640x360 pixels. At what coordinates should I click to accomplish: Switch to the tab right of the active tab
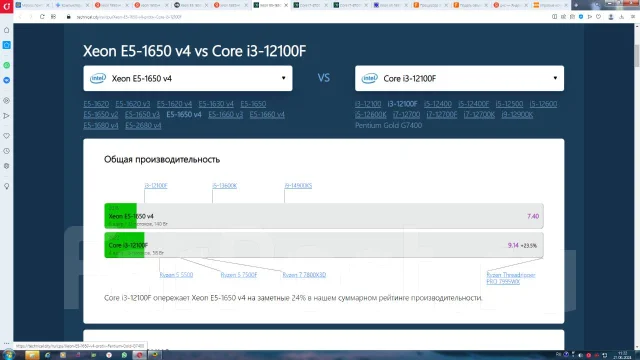310,5
